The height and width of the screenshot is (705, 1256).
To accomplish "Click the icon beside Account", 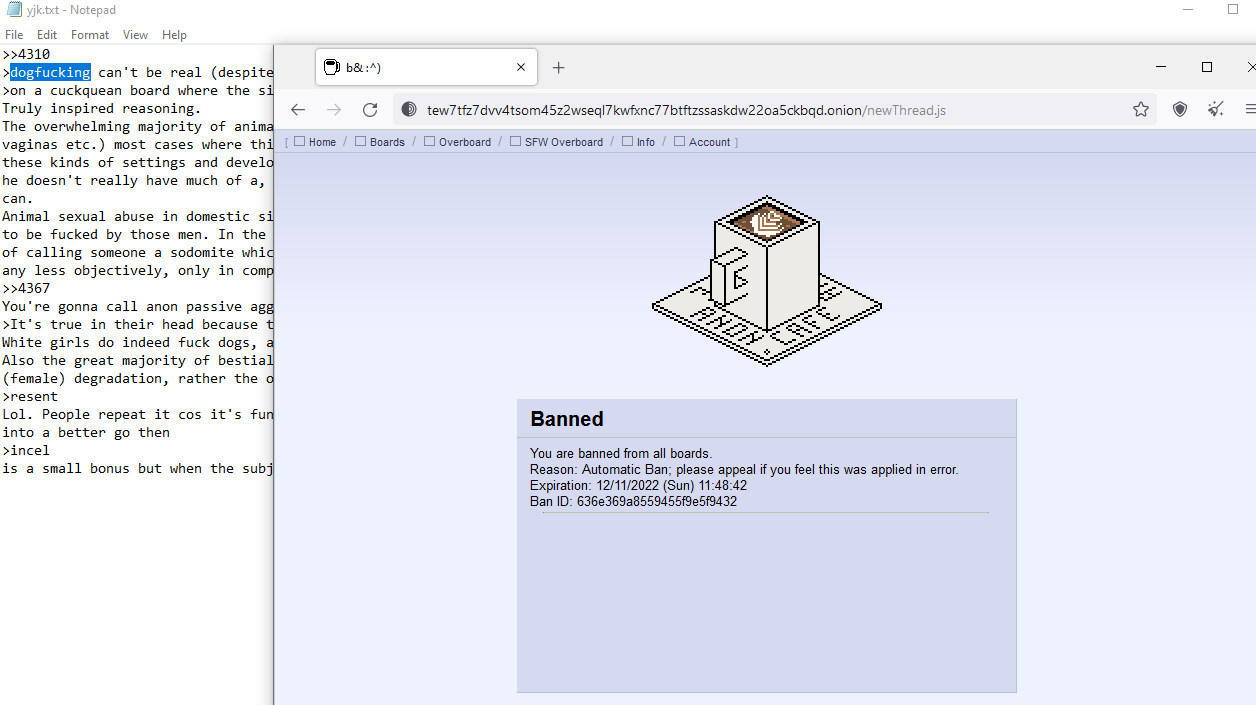I will click(680, 141).
